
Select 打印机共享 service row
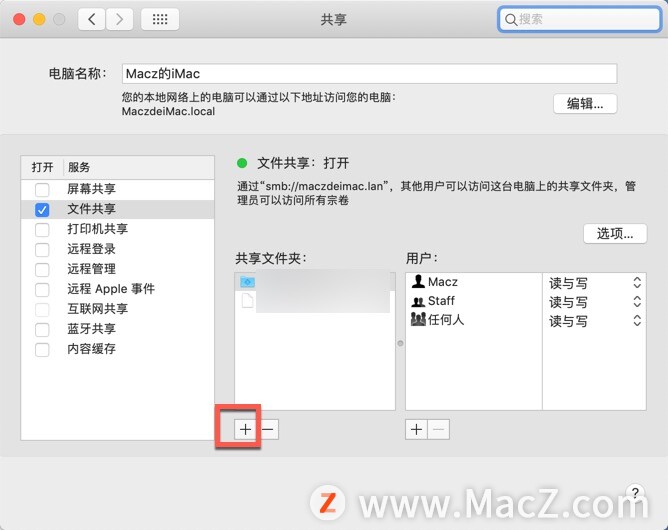pos(118,229)
